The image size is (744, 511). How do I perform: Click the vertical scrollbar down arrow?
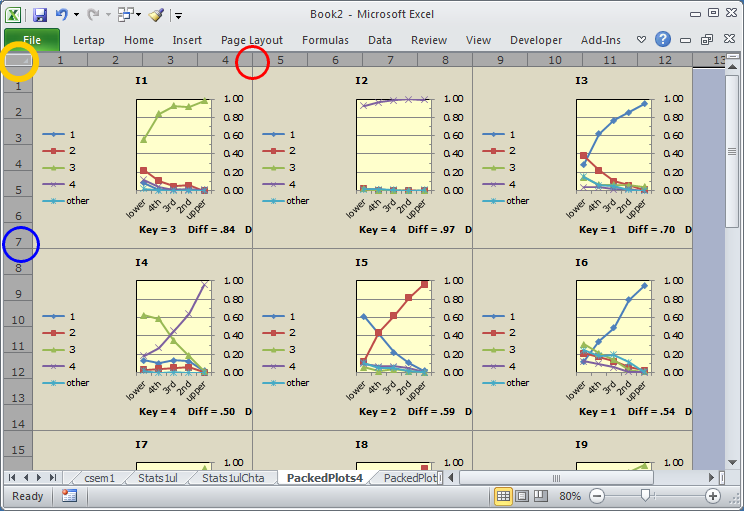[732, 462]
